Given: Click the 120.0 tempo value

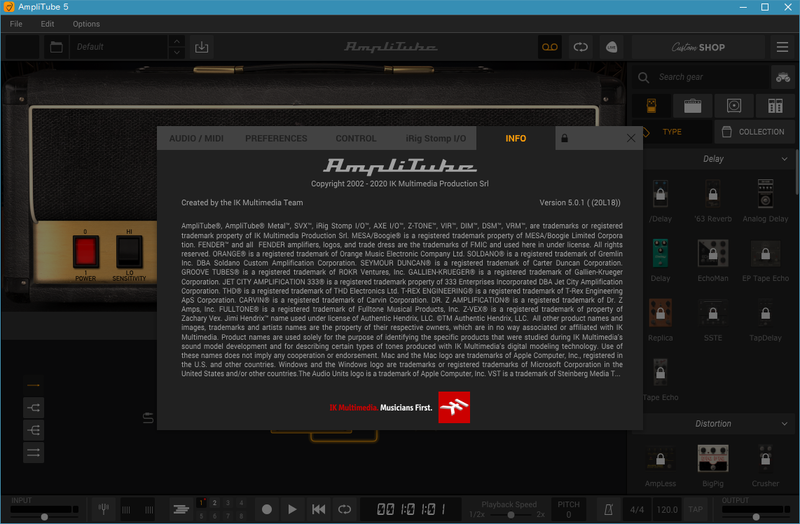Looking at the screenshot, I should [667, 509].
